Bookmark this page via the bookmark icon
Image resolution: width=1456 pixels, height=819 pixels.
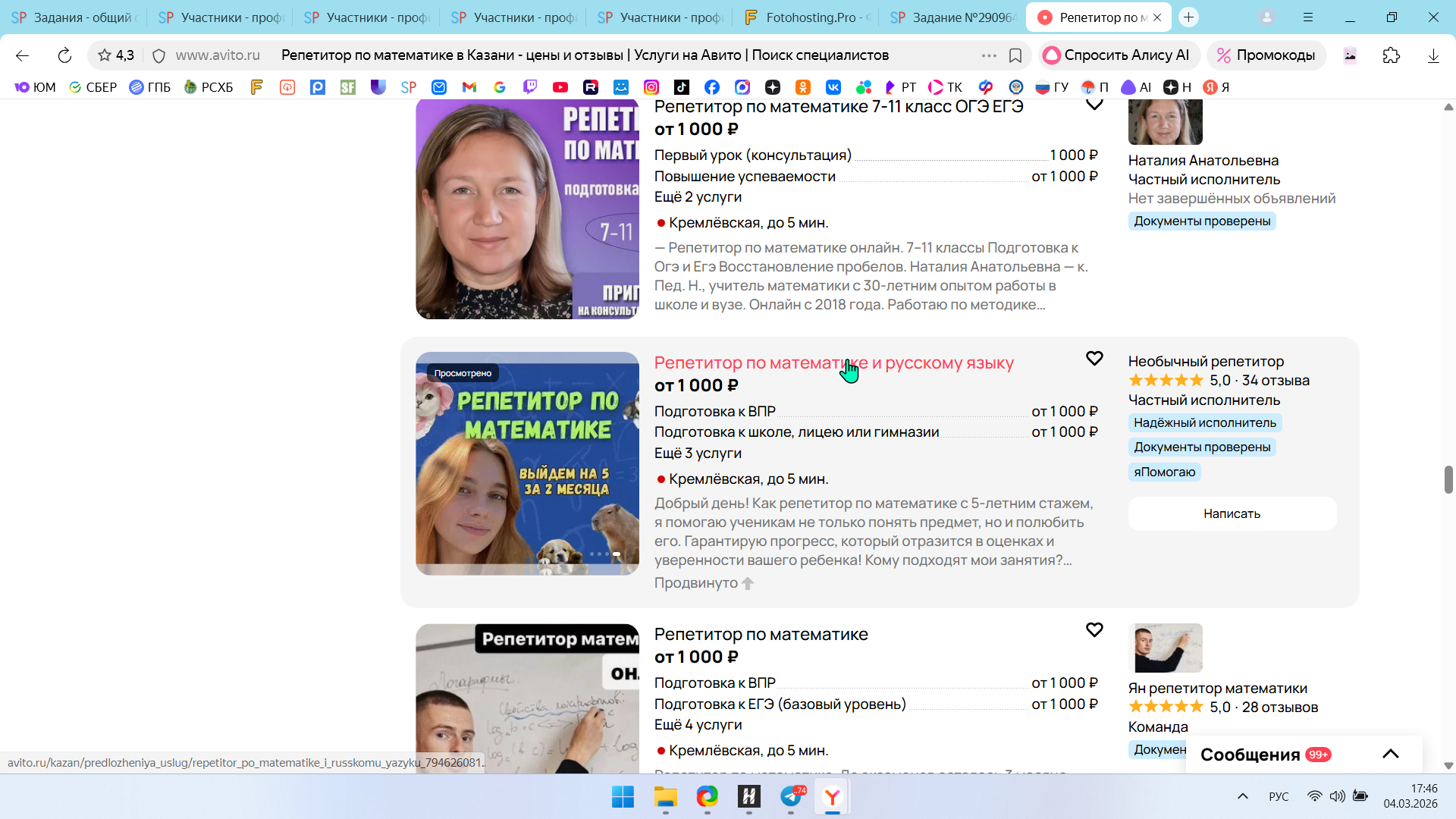coord(1015,55)
